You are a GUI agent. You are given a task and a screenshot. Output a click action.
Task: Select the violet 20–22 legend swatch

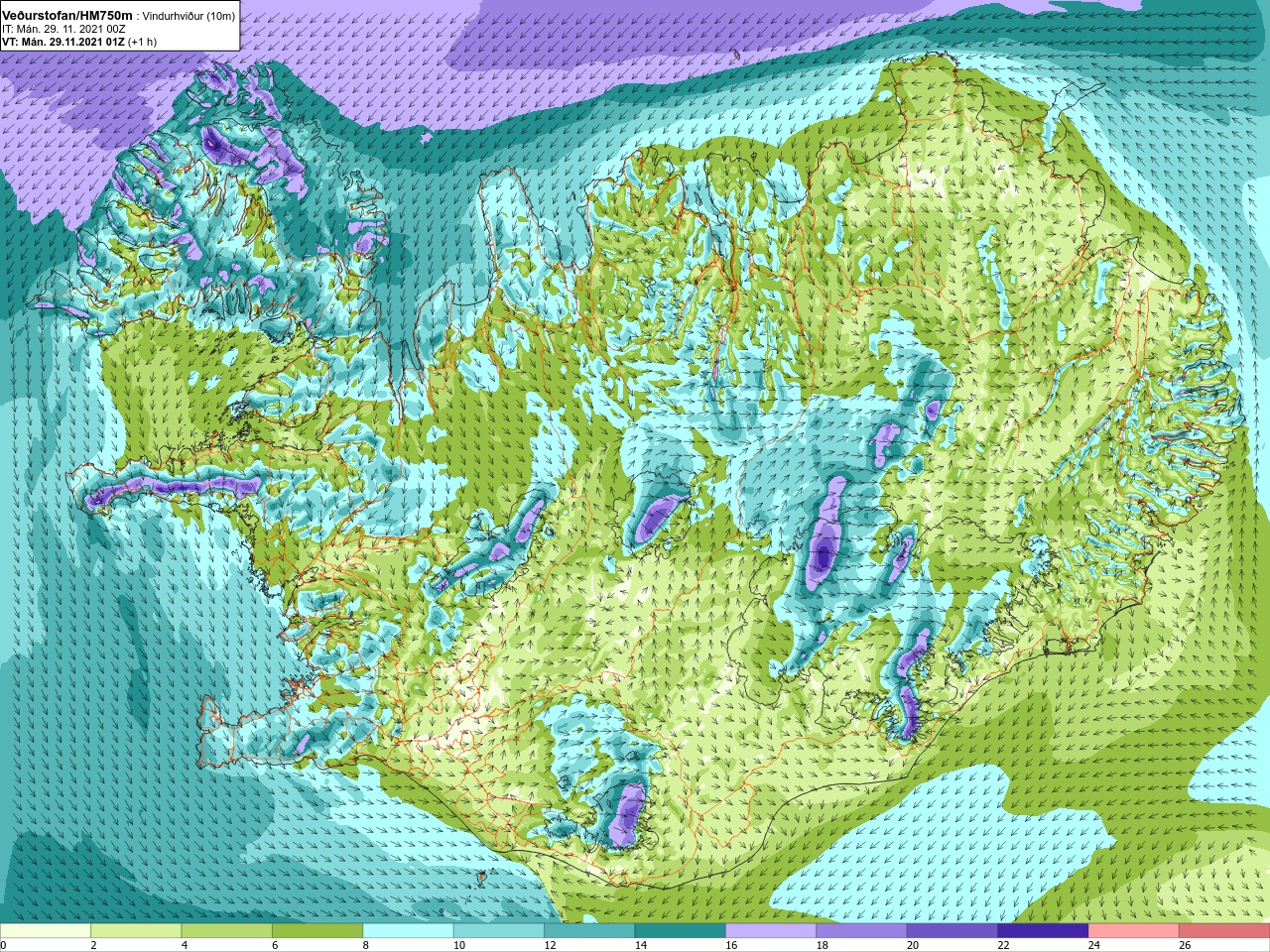click(952, 931)
